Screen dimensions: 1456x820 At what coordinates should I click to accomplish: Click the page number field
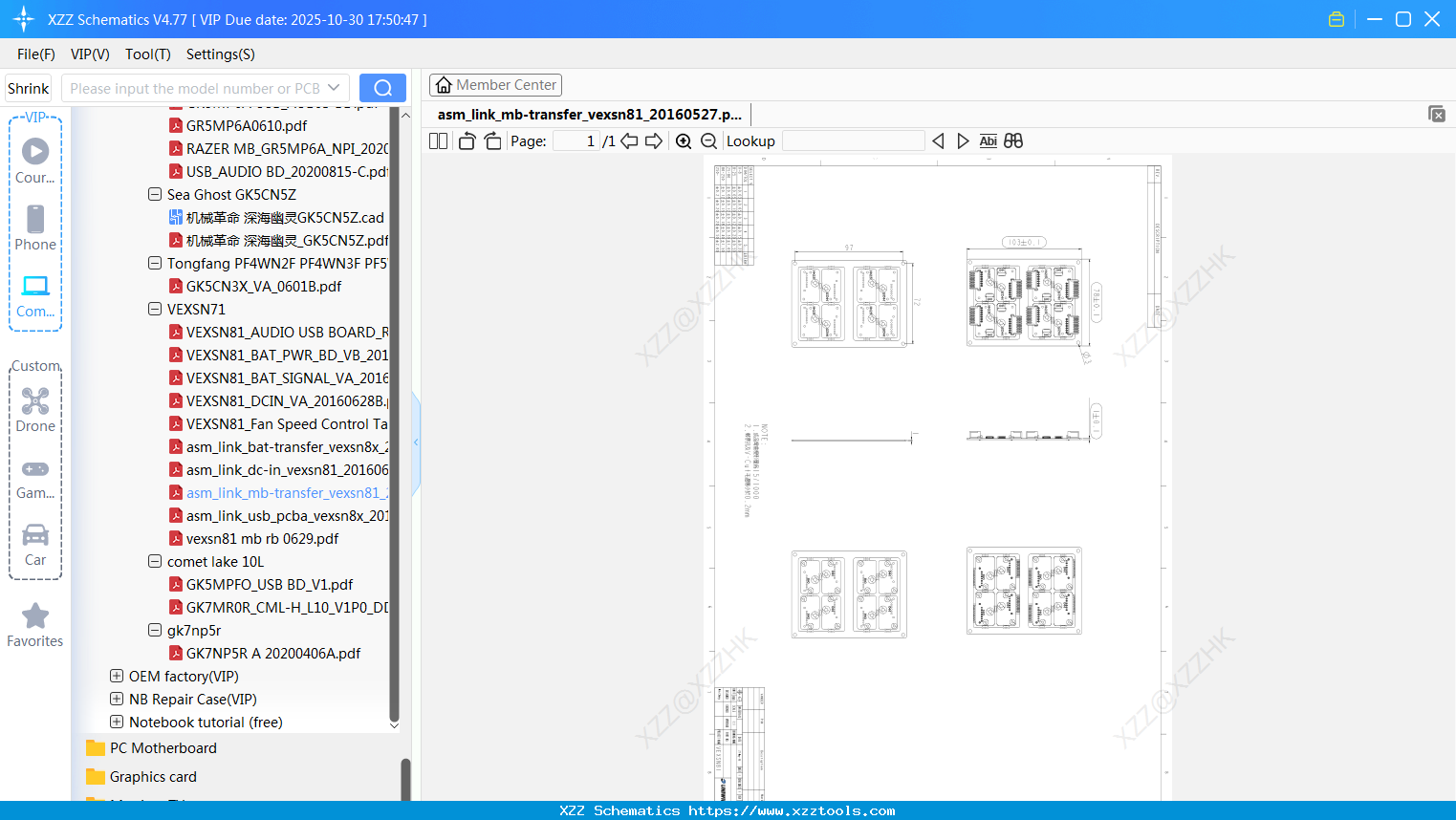tap(576, 141)
